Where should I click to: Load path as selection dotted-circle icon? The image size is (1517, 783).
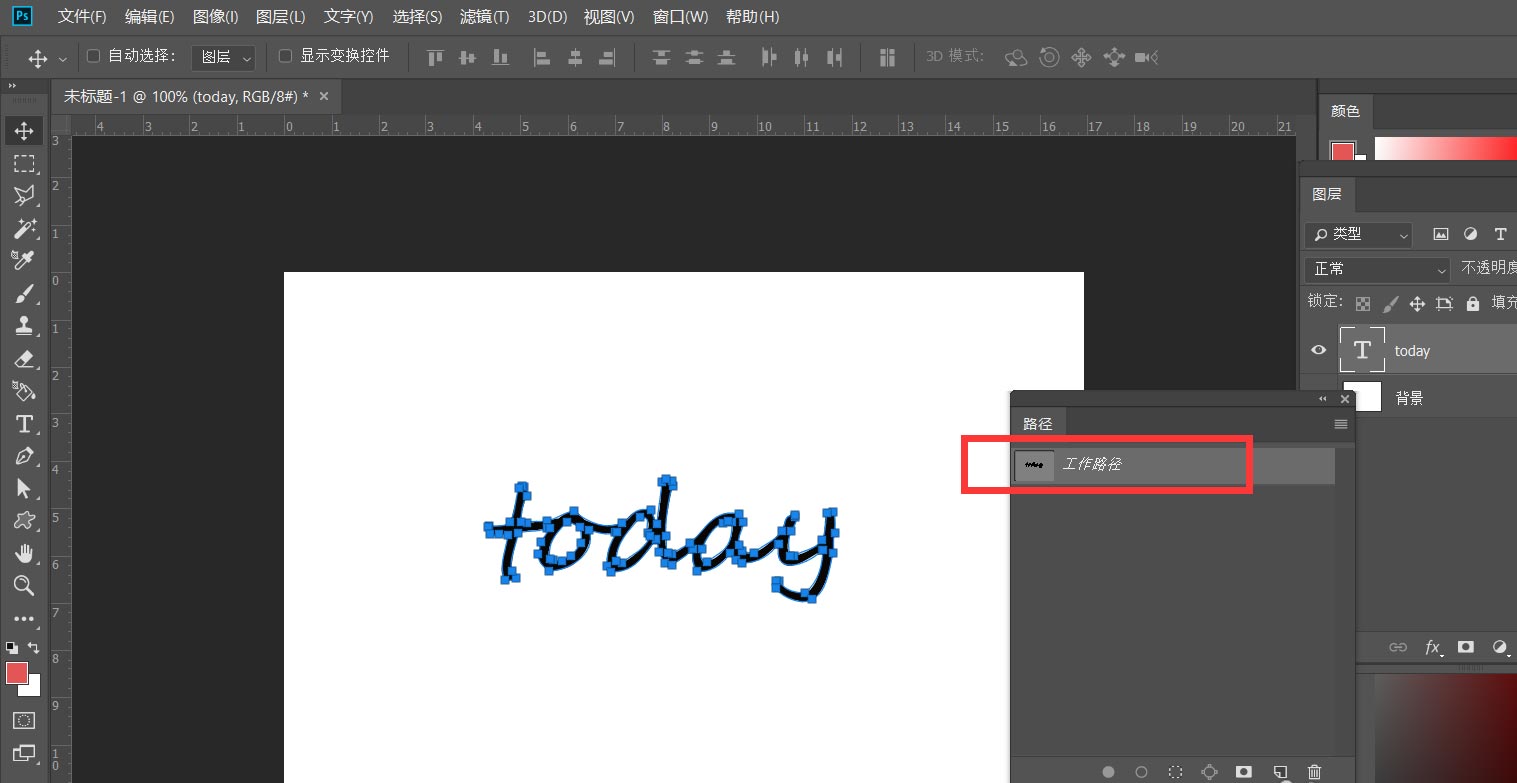pos(1176,772)
